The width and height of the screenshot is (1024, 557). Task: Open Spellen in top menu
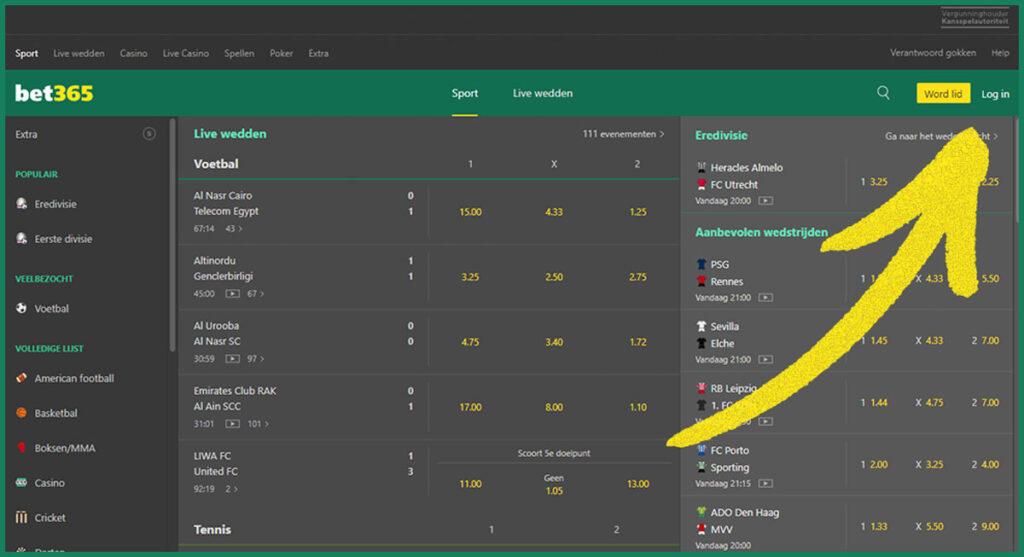point(239,54)
